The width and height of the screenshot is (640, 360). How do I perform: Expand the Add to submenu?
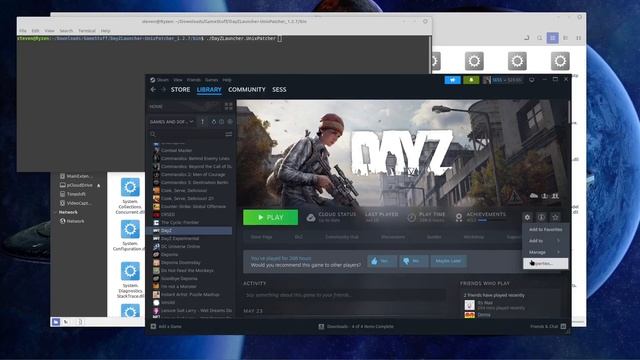click(545, 241)
